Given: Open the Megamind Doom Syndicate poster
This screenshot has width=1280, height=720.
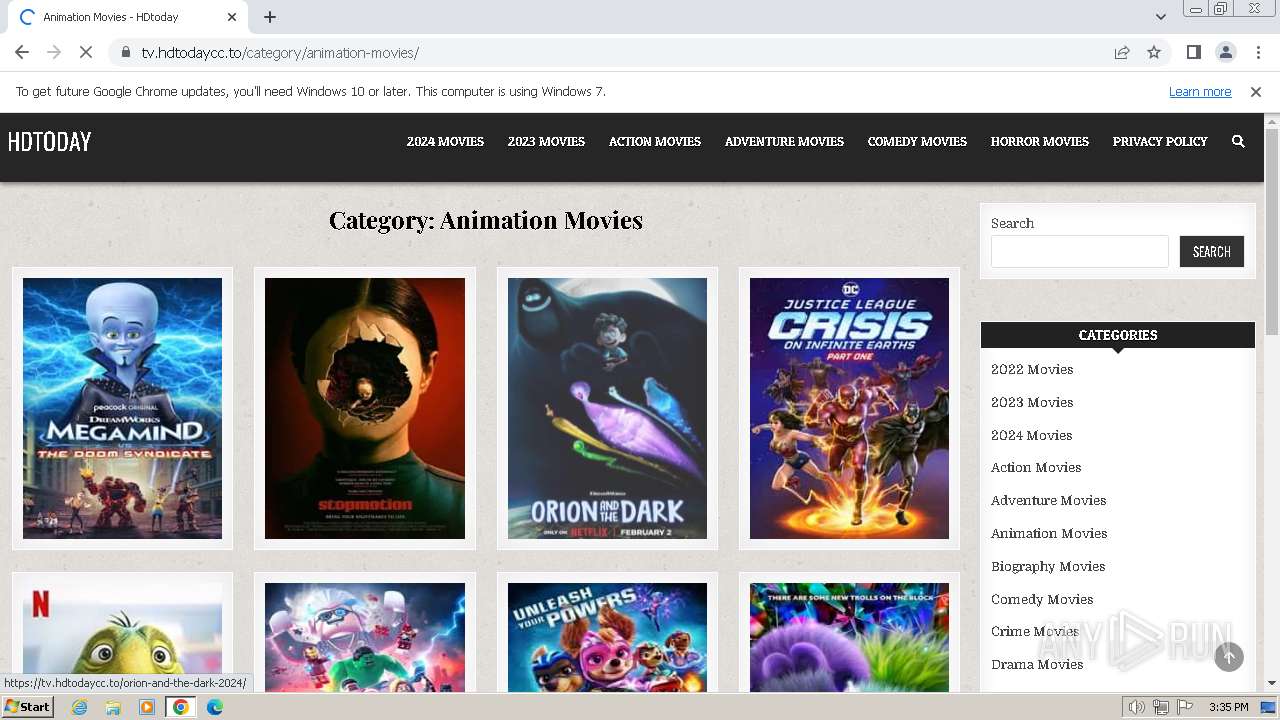Looking at the screenshot, I should (x=122, y=408).
